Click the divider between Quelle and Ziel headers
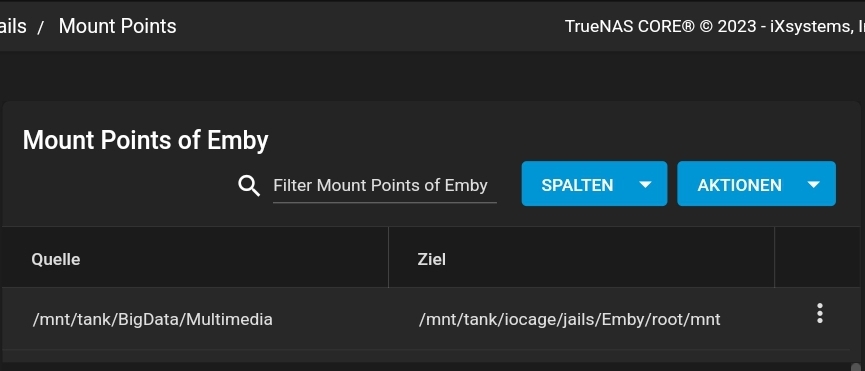Viewport: 865px width, 371px height. (388, 257)
